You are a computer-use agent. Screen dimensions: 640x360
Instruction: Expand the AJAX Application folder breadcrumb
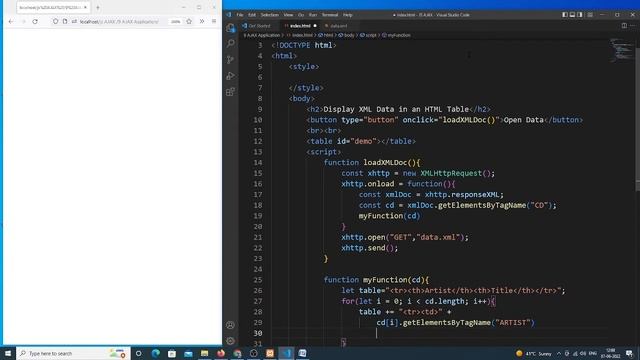262,35
